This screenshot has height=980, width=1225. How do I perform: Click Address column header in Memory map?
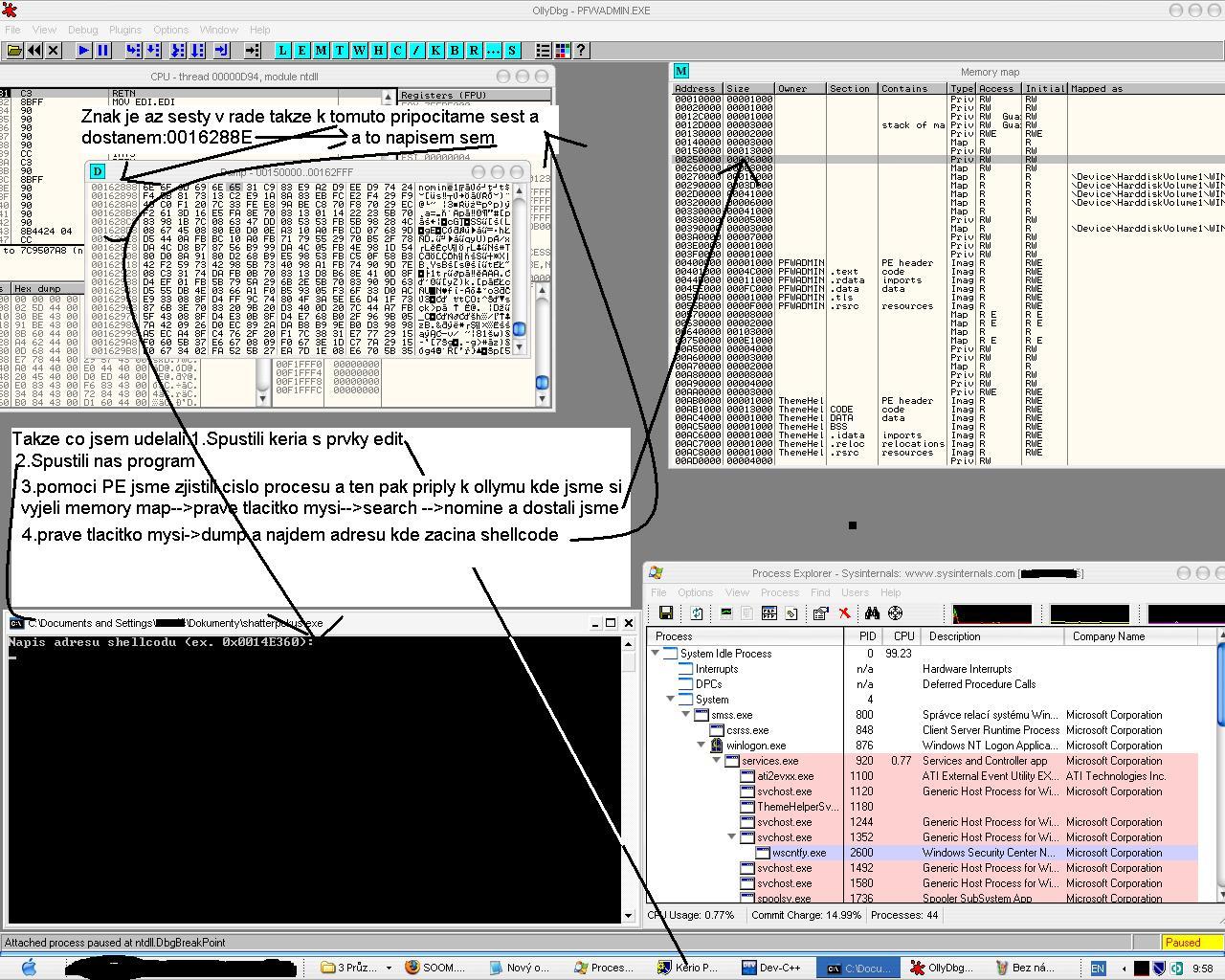pyautogui.click(x=697, y=89)
